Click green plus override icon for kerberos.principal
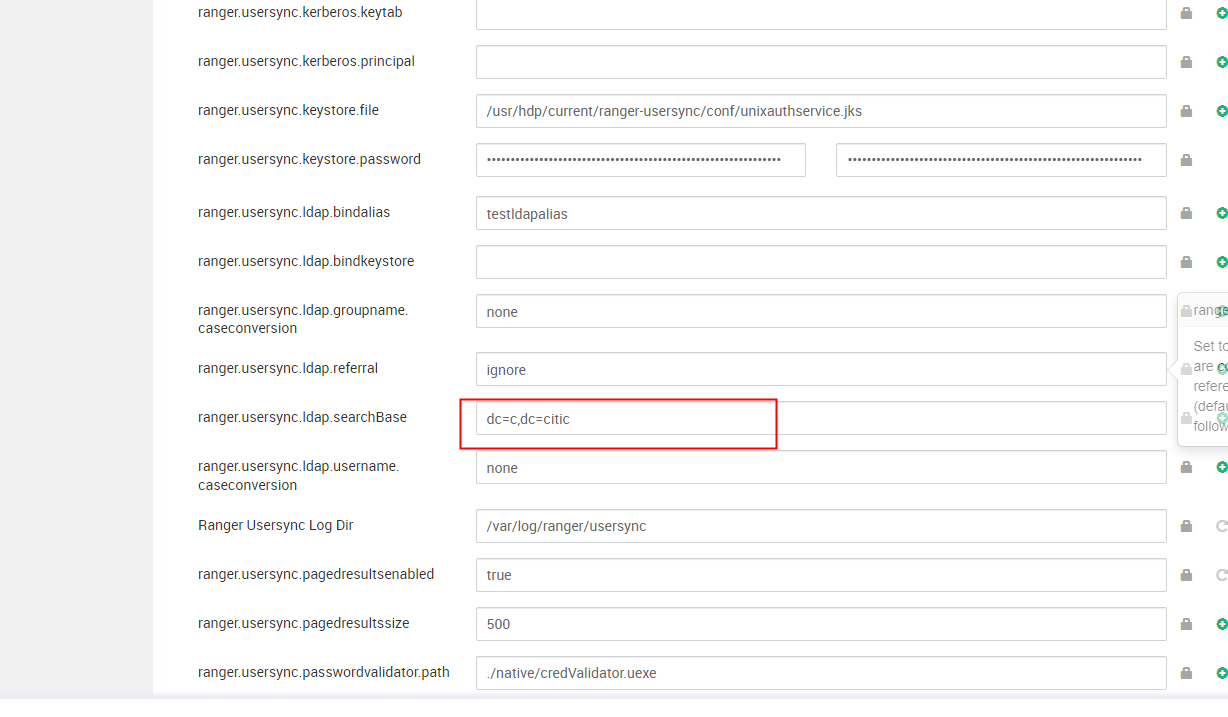 coord(1221,62)
